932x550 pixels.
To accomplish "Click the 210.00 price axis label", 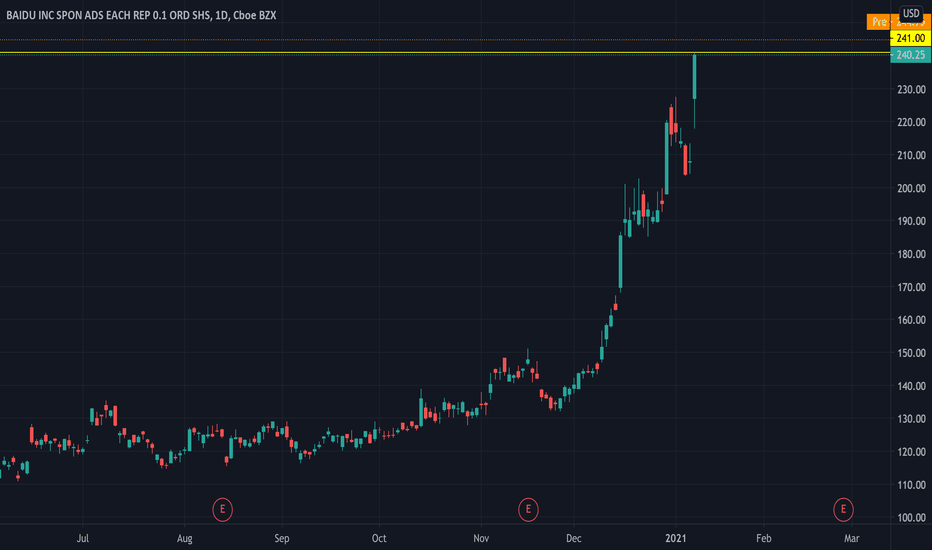I will click(911, 155).
